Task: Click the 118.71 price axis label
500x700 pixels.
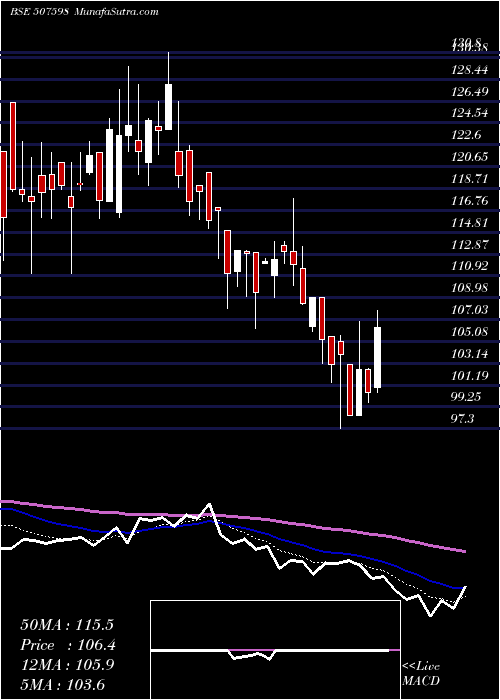Action: pyautogui.click(x=470, y=179)
